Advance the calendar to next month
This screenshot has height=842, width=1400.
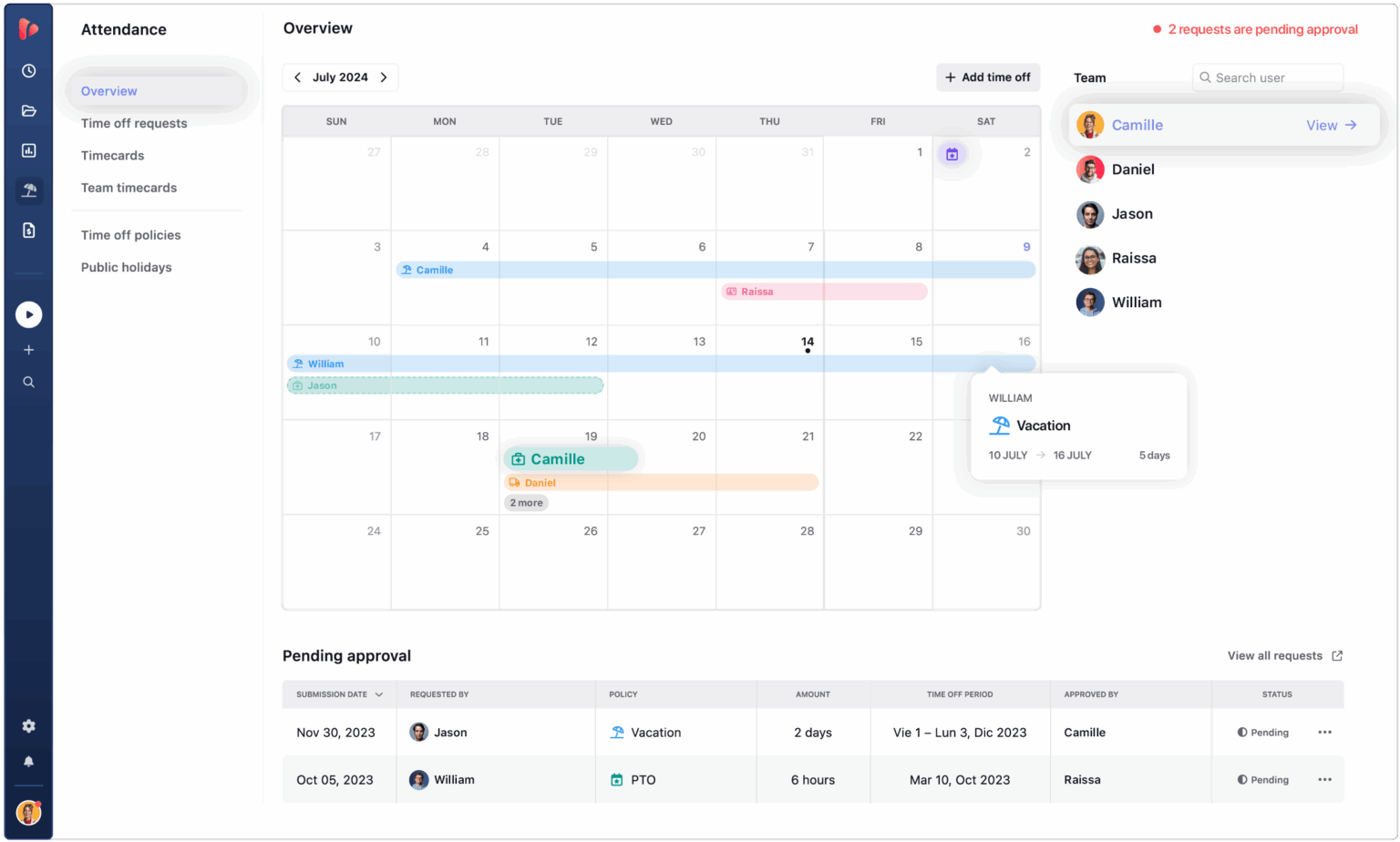pyautogui.click(x=384, y=77)
